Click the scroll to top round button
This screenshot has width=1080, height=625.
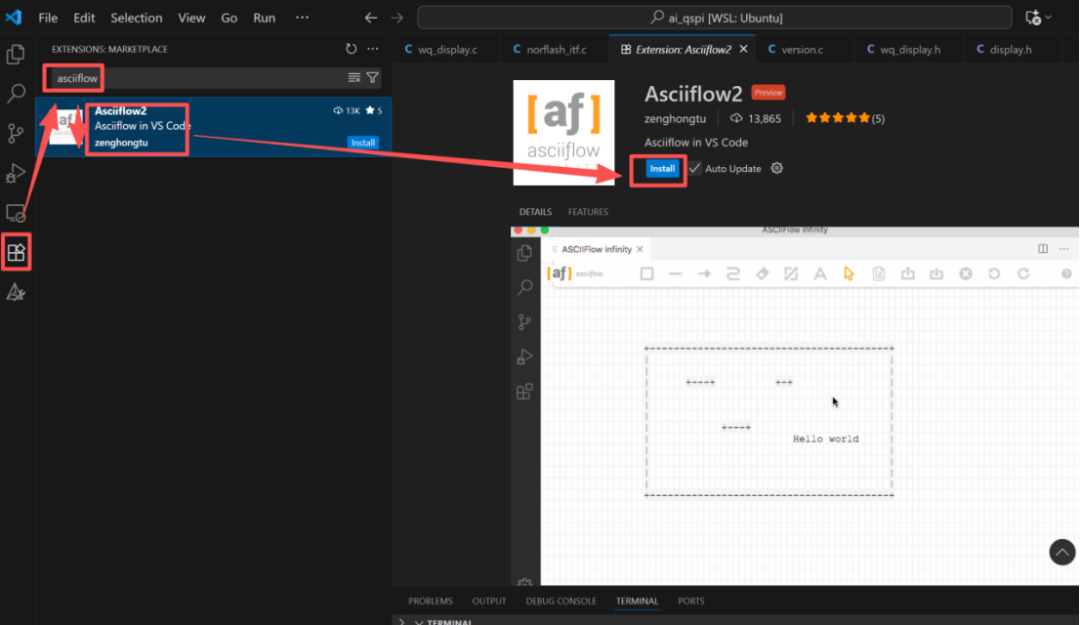tap(1062, 551)
